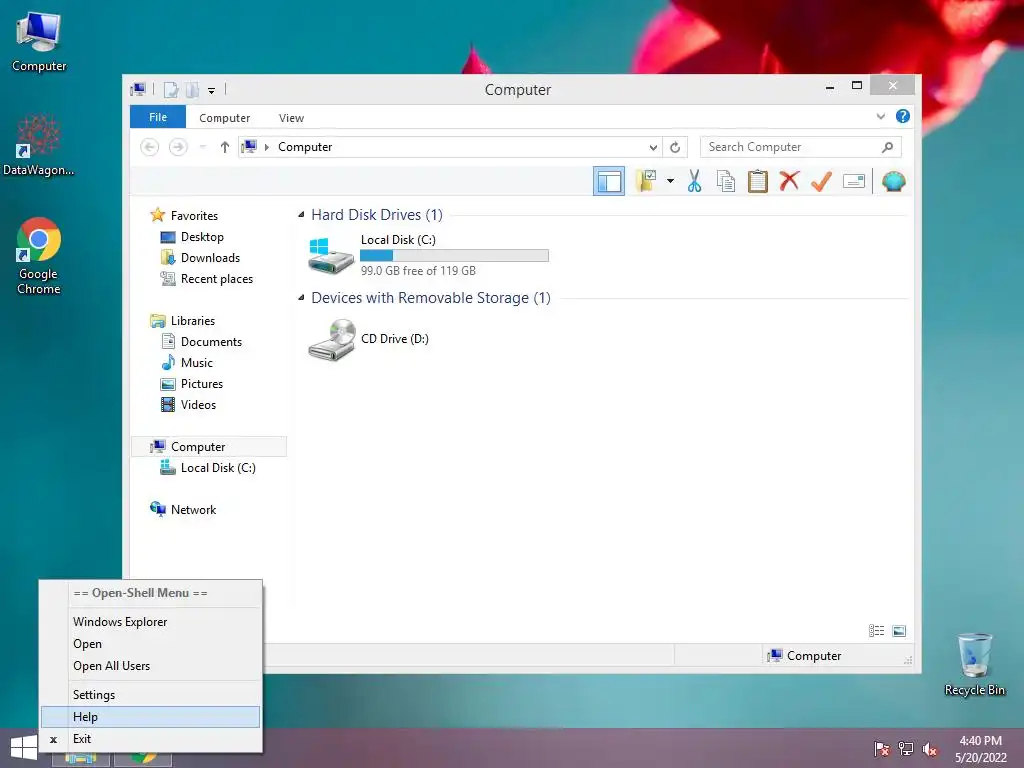The image size is (1024, 768).
Task: Open the Music library
Action: click(197, 362)
